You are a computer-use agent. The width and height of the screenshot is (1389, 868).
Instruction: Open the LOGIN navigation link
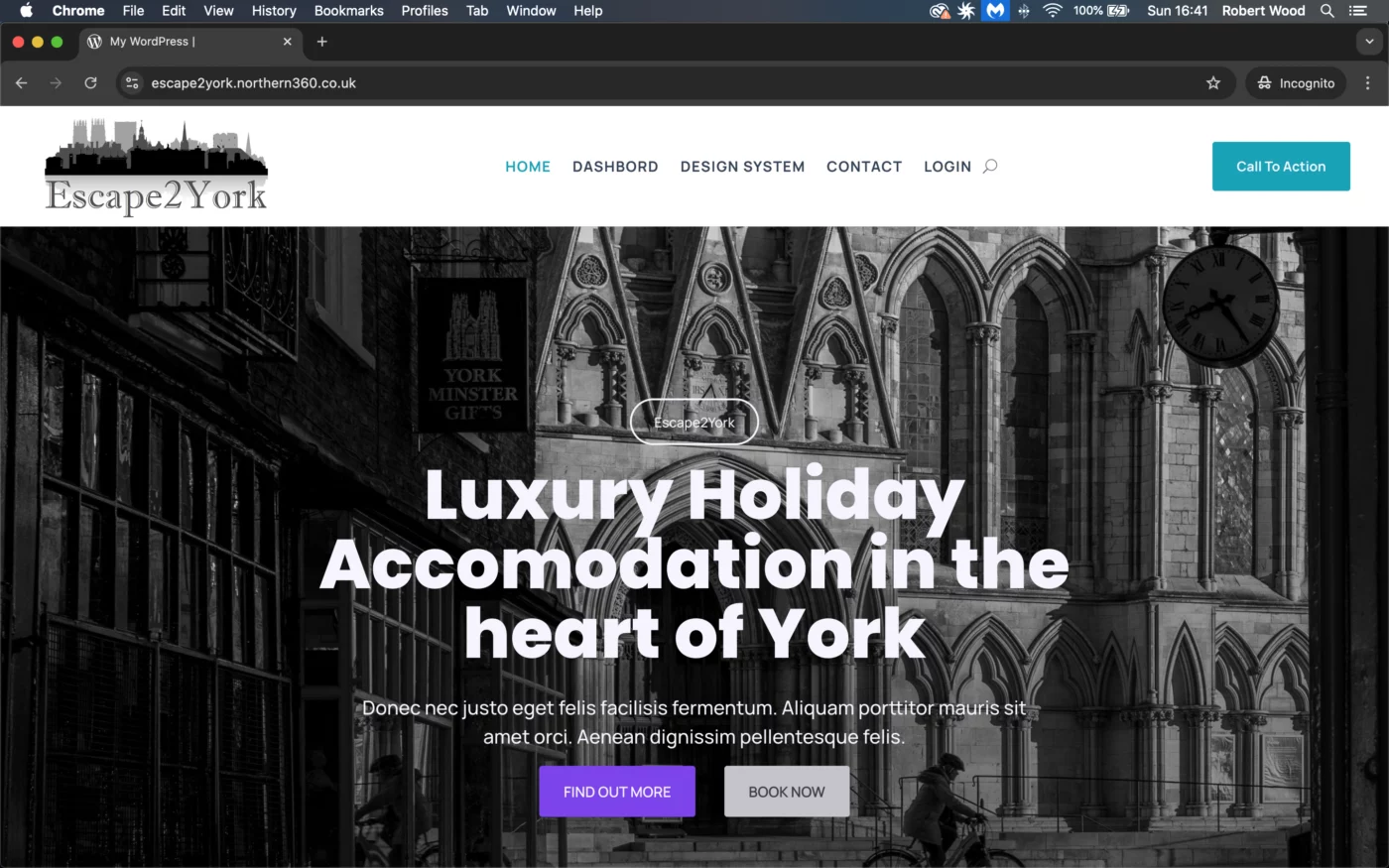[947, 167]
